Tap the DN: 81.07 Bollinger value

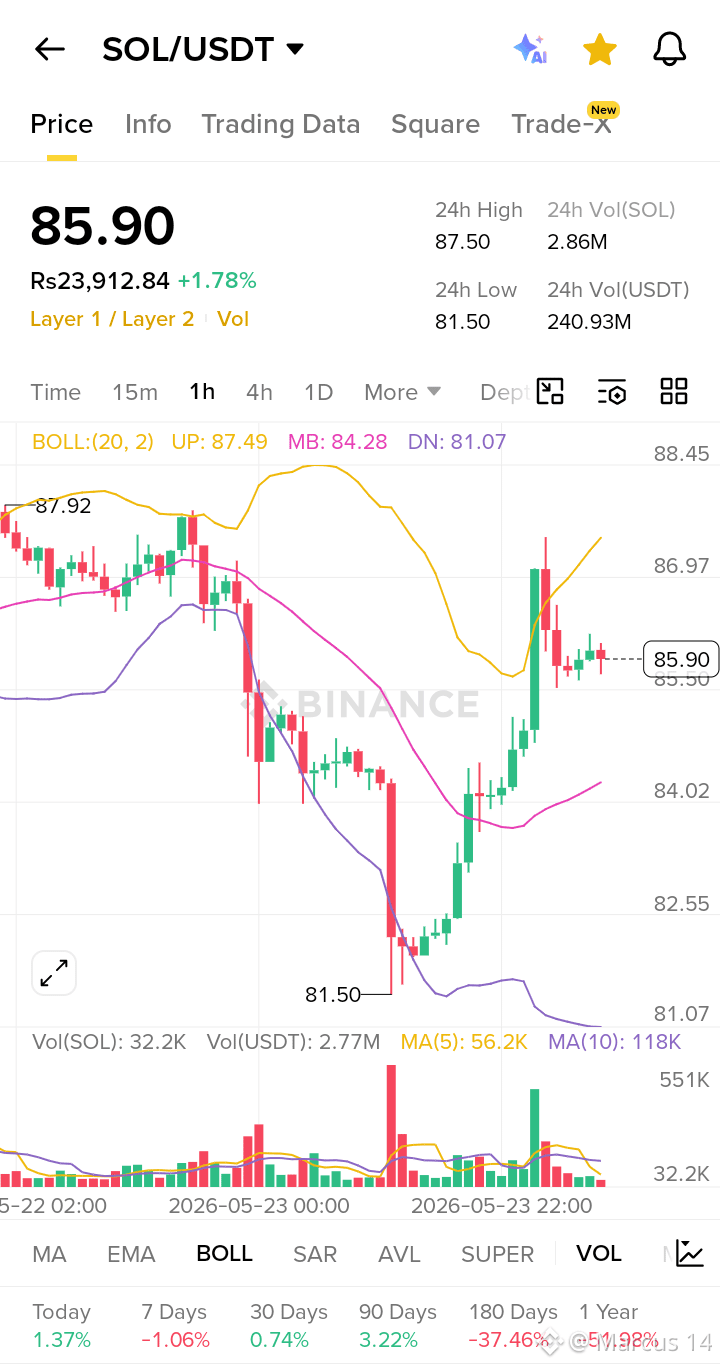[457, 441]
